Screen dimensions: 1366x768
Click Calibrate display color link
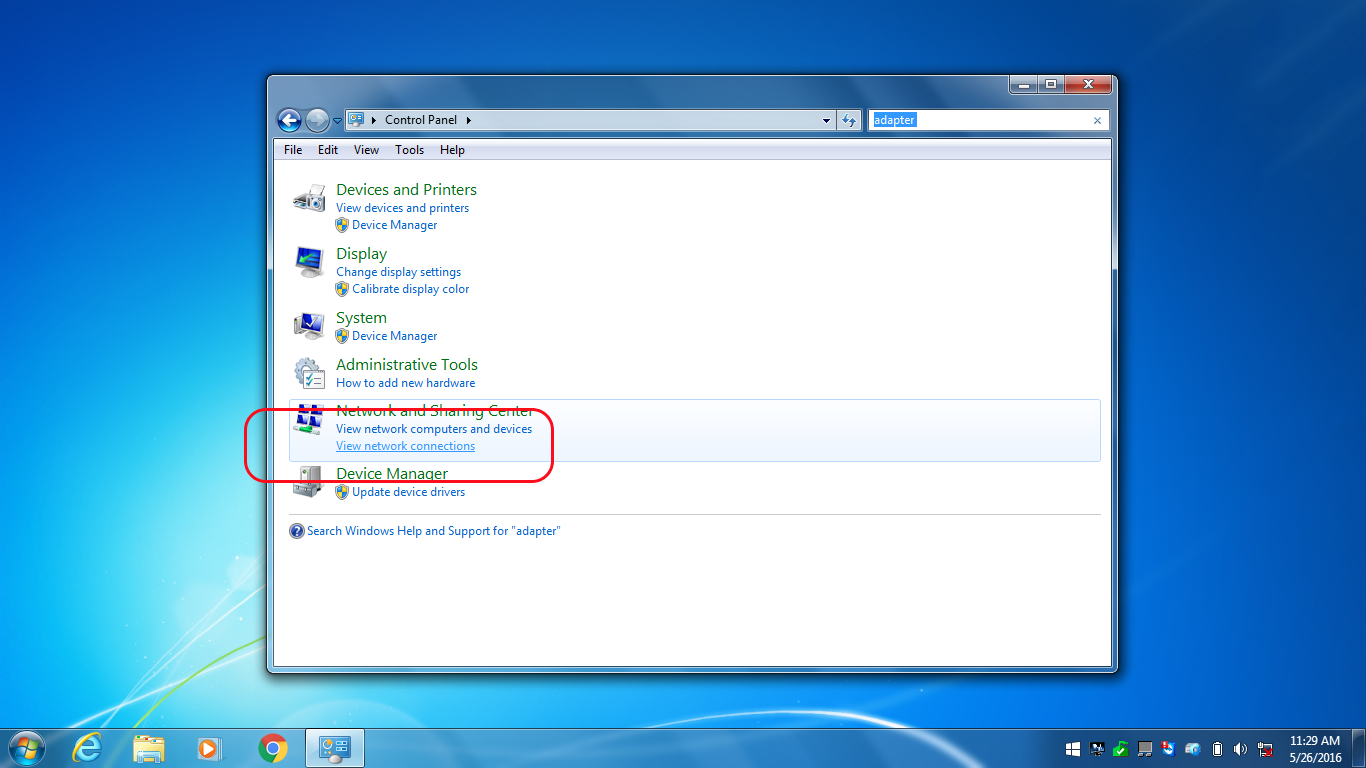coord(410,289)
